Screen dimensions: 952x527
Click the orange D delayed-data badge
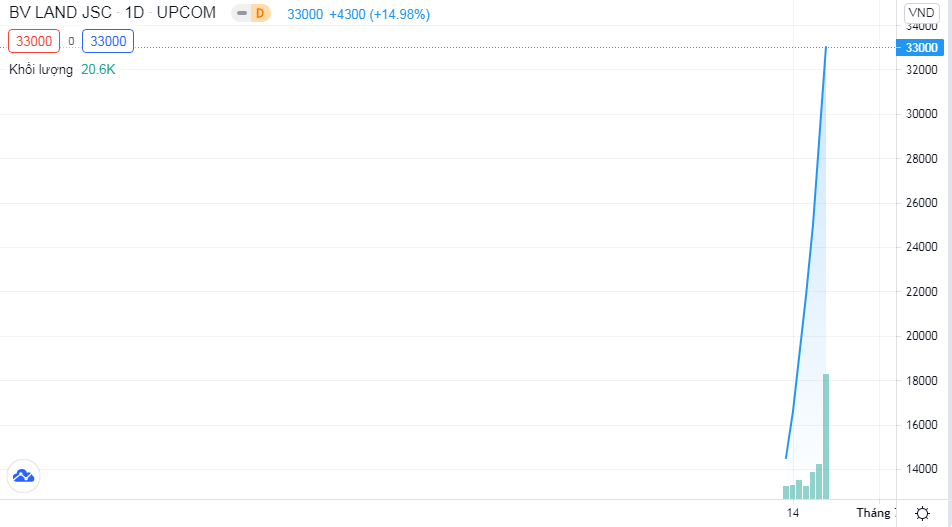[x=260, y=13]
